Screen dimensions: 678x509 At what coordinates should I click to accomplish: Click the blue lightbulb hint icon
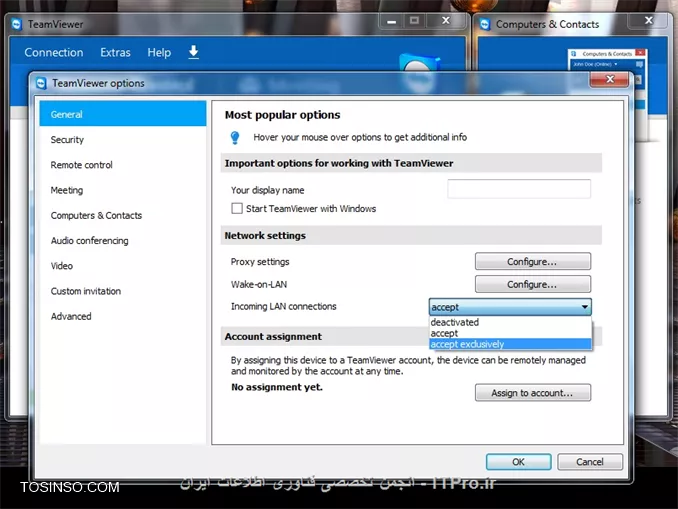click(235, 138)
